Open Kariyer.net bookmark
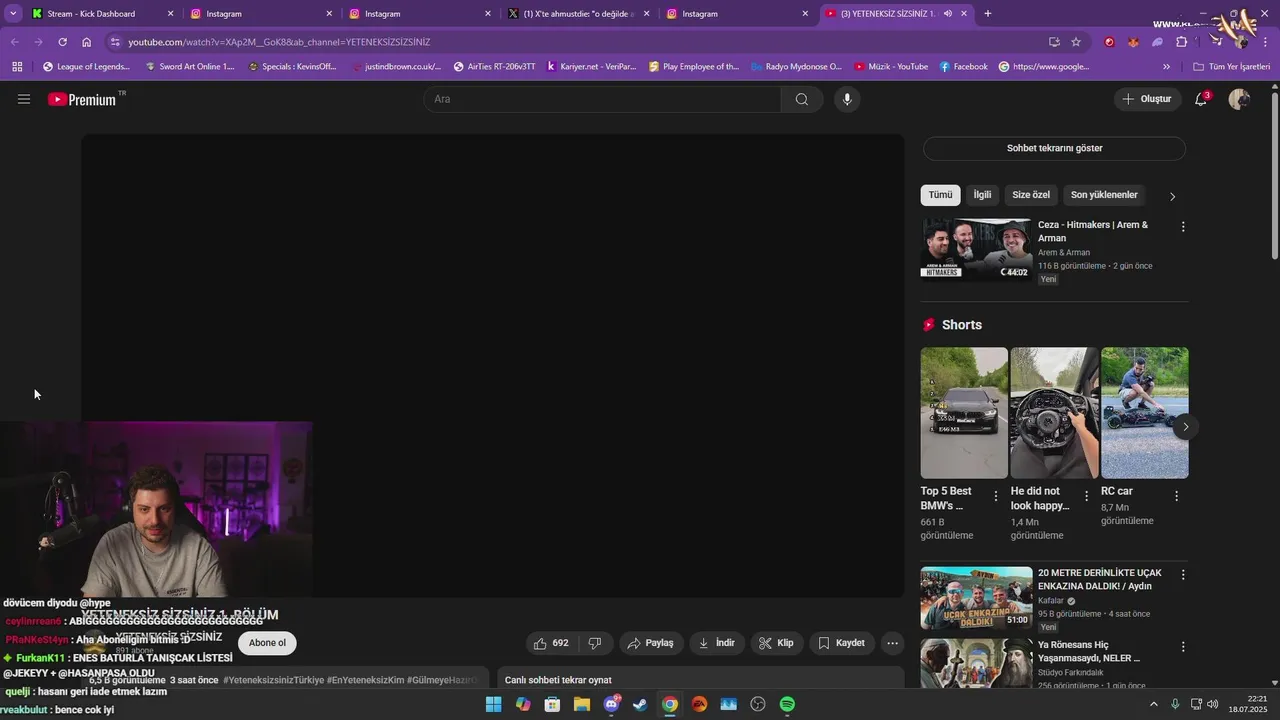This screenshot has height=720, width=1280. [x=591, y=67]
